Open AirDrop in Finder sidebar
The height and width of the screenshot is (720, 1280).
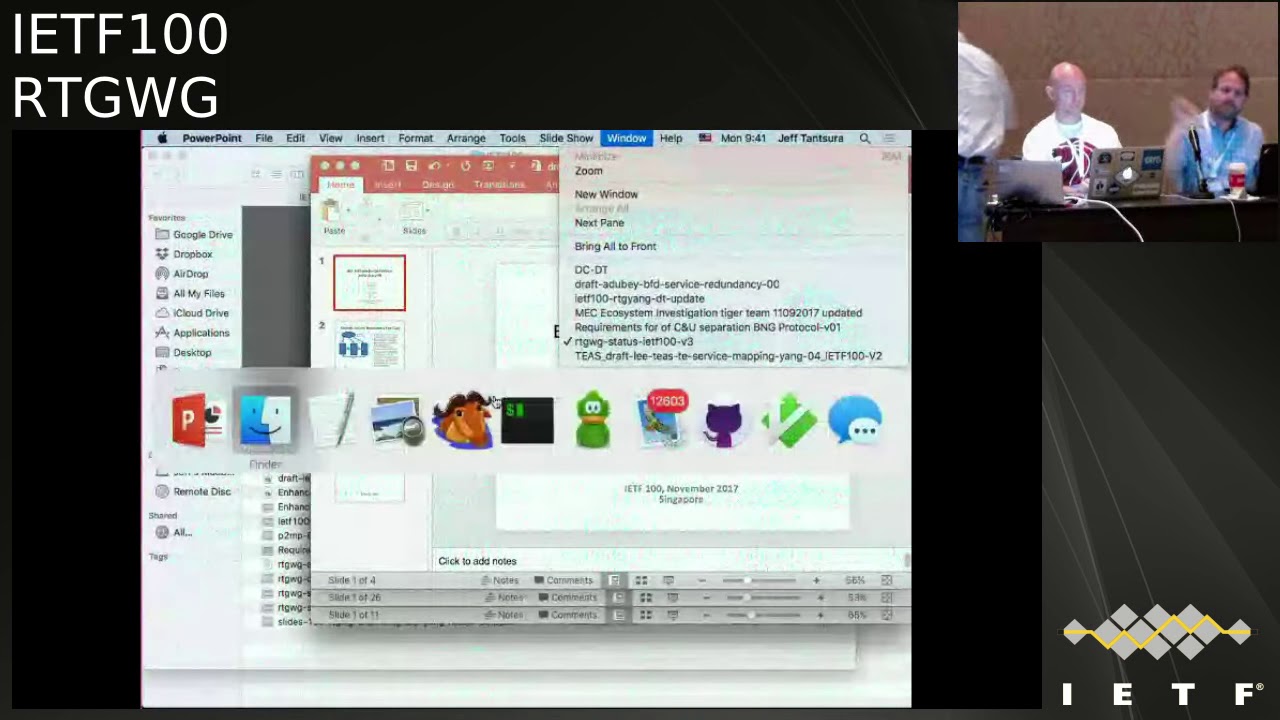[x=181, y=274]
